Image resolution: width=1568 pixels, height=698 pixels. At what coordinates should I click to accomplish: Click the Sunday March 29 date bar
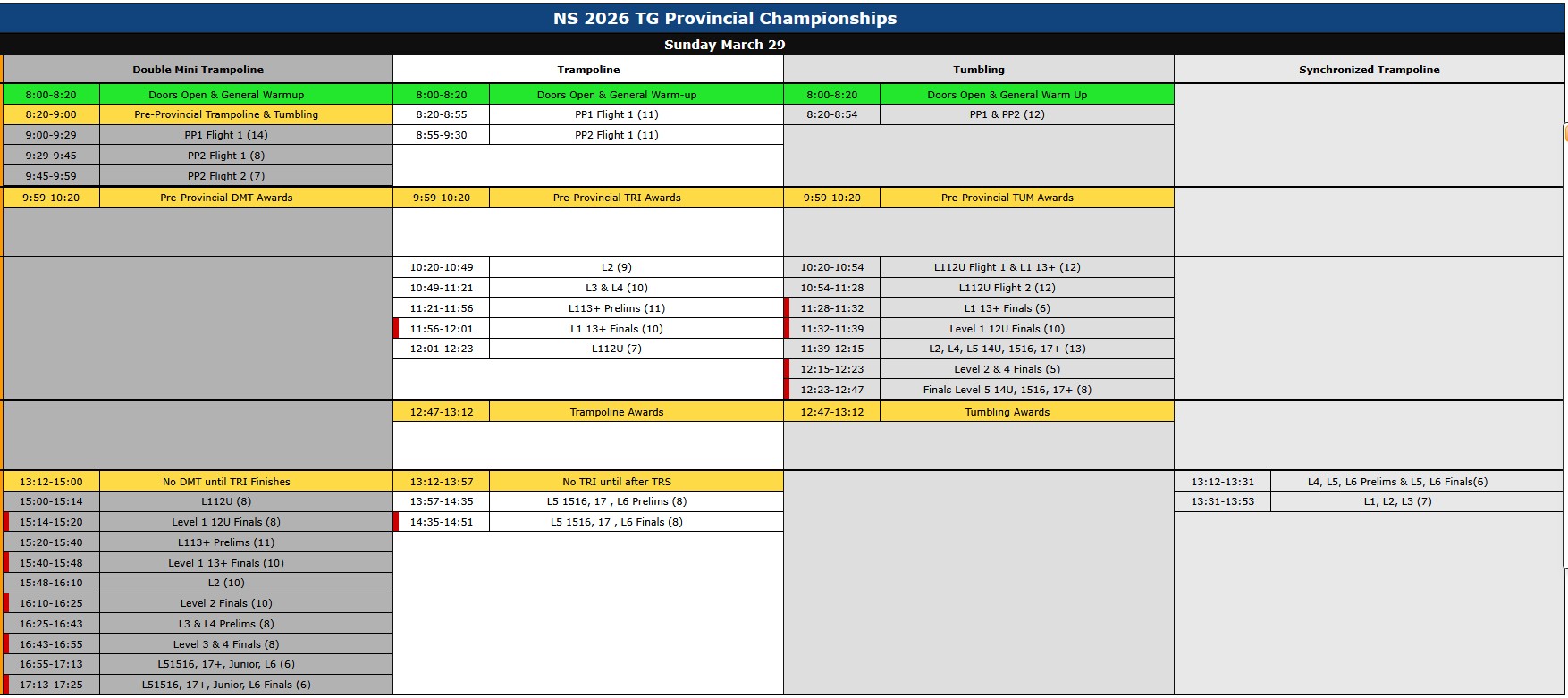pos(724,45)
